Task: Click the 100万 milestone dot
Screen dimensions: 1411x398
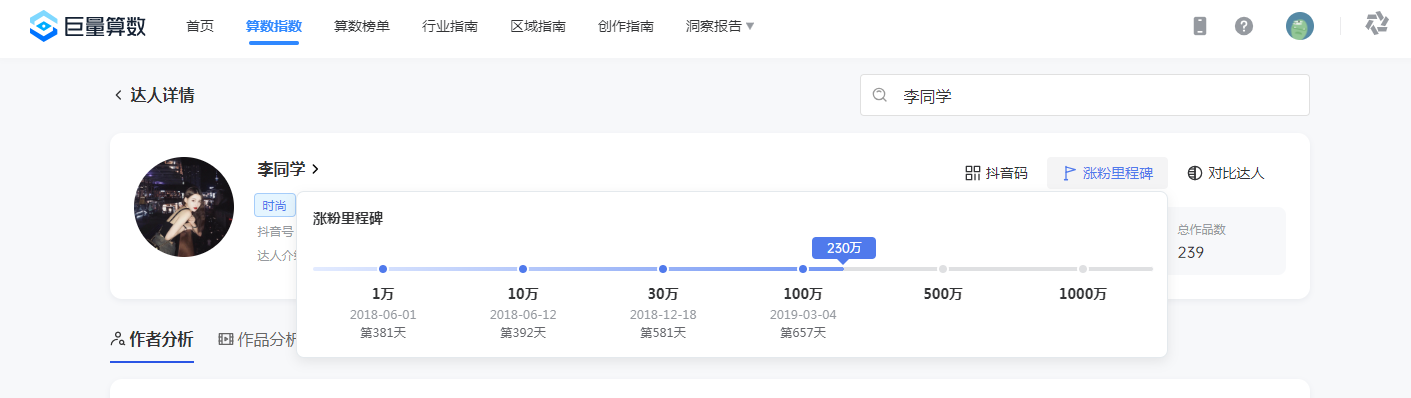Action: [x=803, y=269]
